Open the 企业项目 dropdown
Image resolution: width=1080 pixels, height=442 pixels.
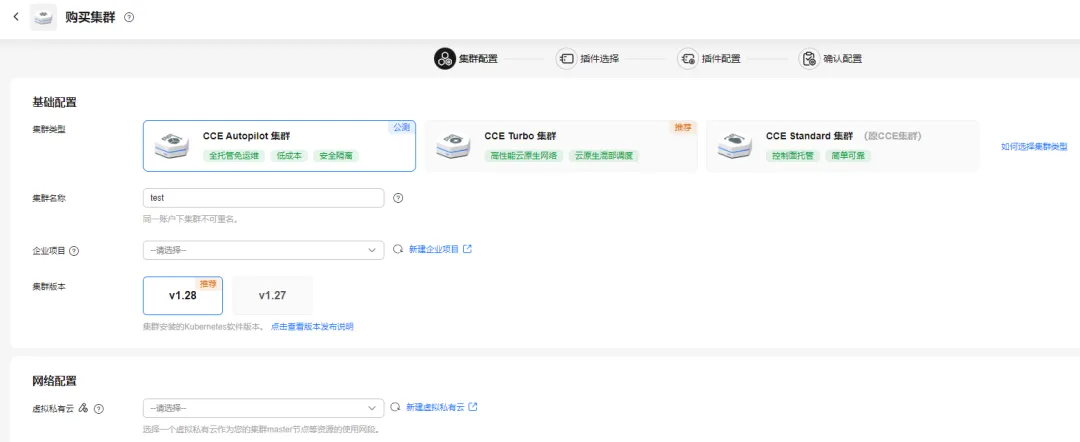pyautogui.click(x=263, y=250)
